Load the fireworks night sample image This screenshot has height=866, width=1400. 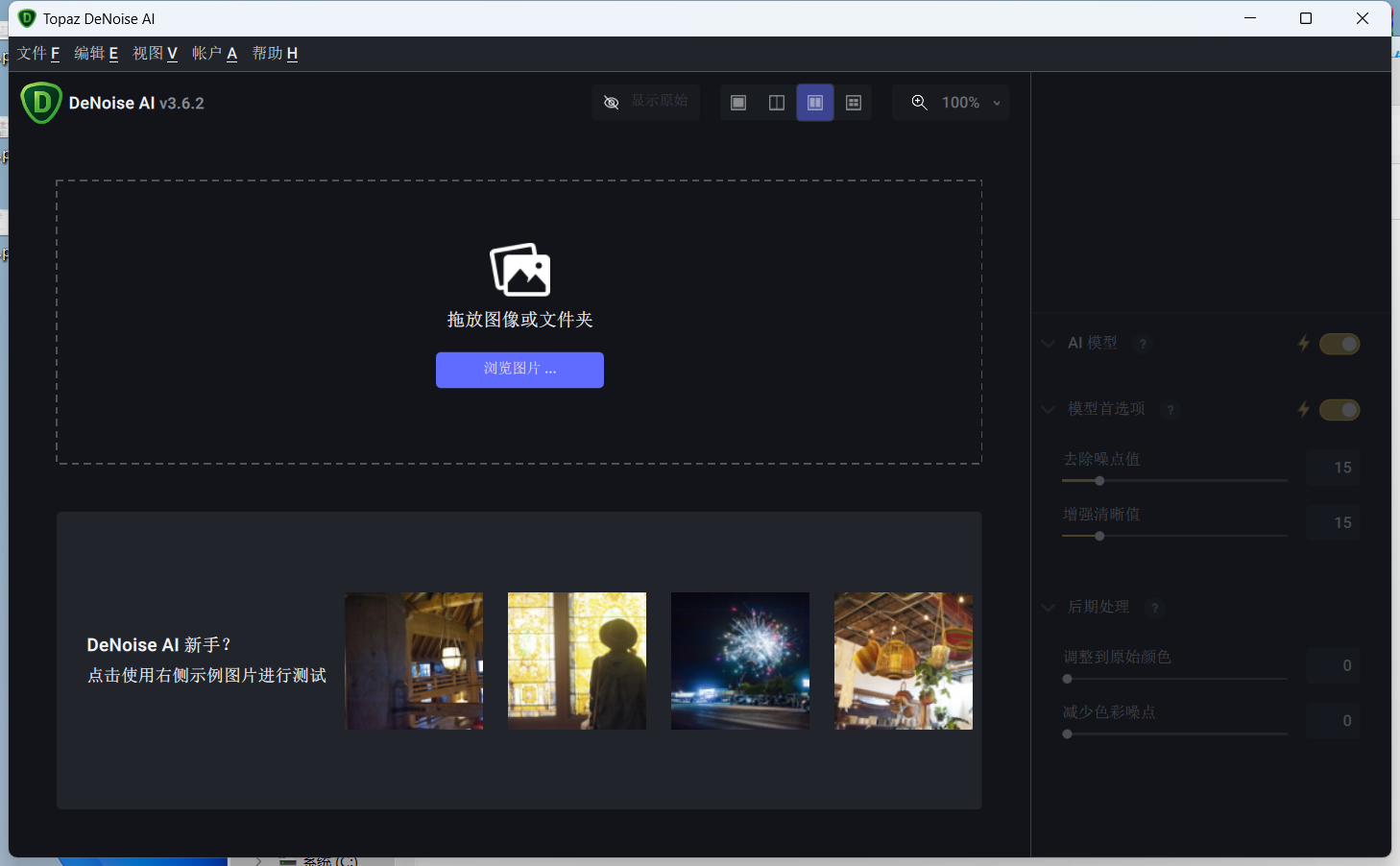740,661
